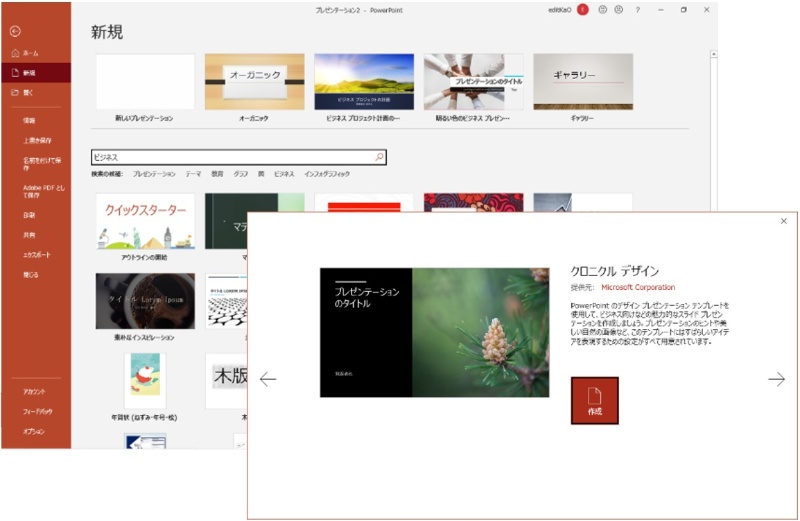The height and width of the screenshot is (521, 800).
Task: Click the Microsoft Corporation provider link
Action: coord(638,287)
